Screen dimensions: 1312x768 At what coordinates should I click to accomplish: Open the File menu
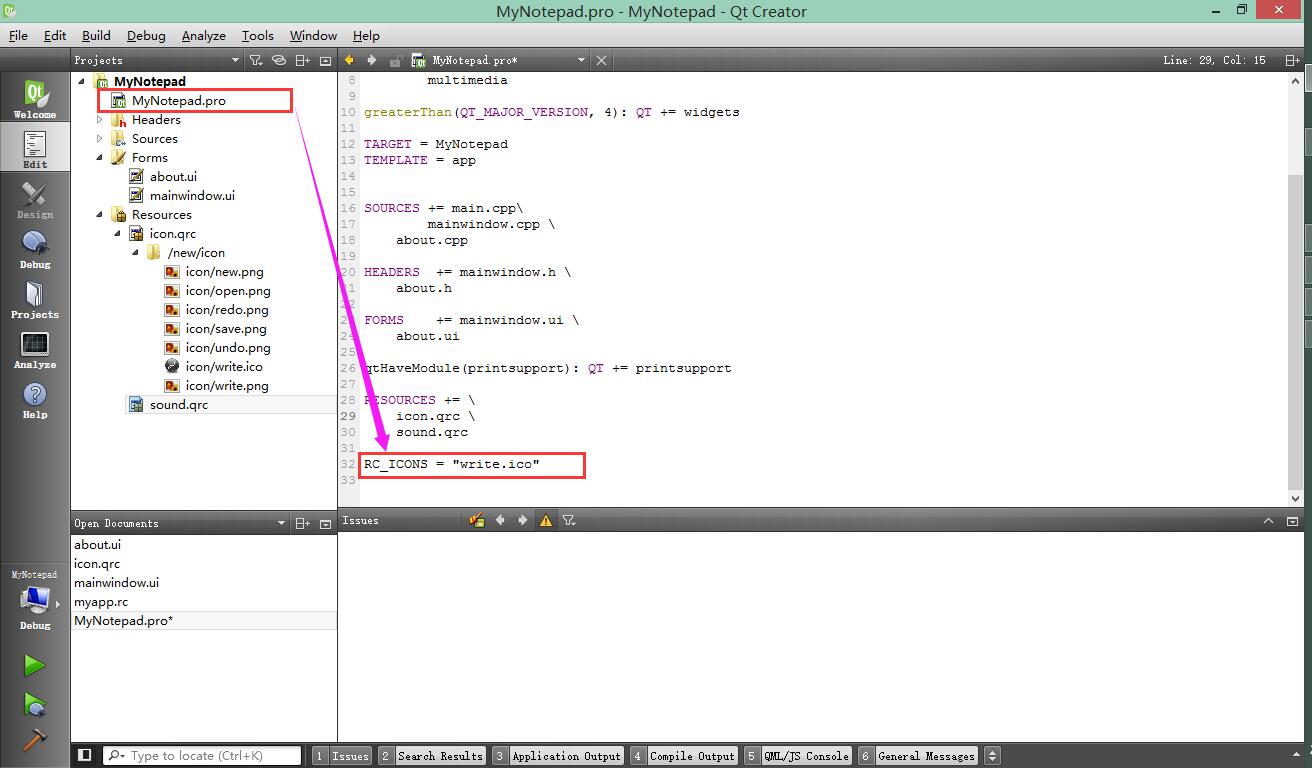click(18, 35)
